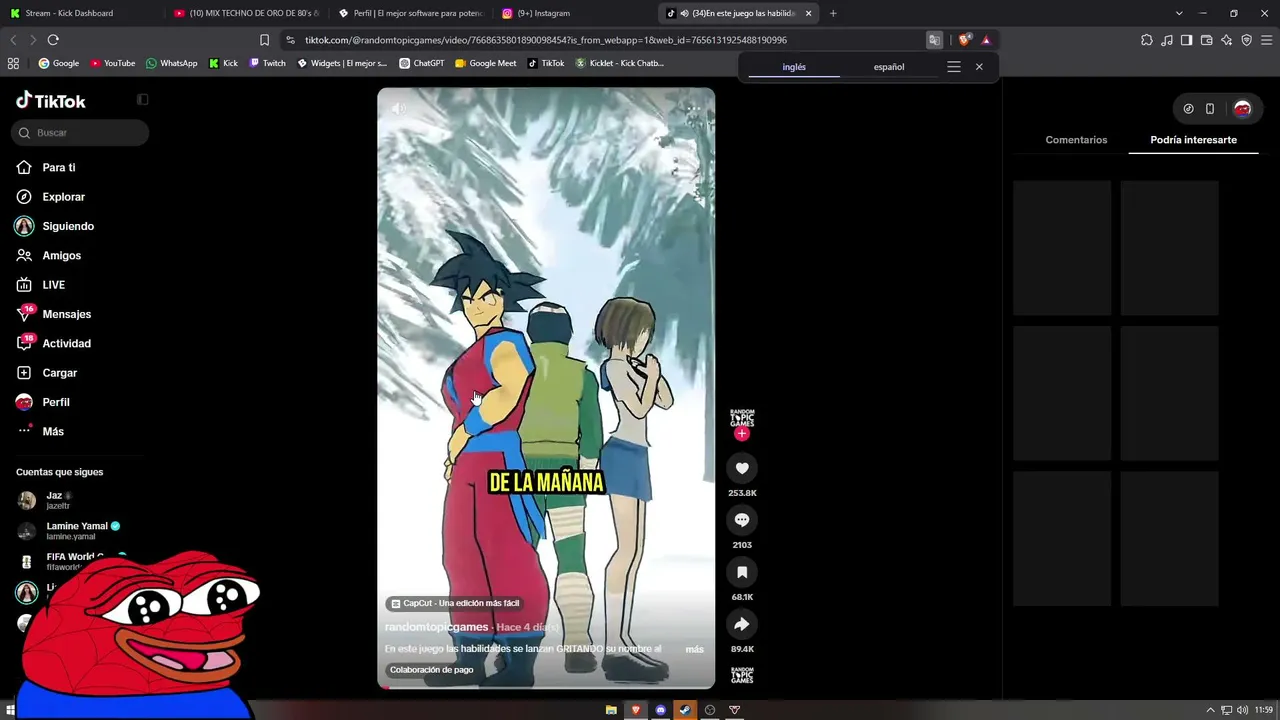Open the Brave VPN shield icon
1280x720 pixels.
click(x=1246, y=40)
